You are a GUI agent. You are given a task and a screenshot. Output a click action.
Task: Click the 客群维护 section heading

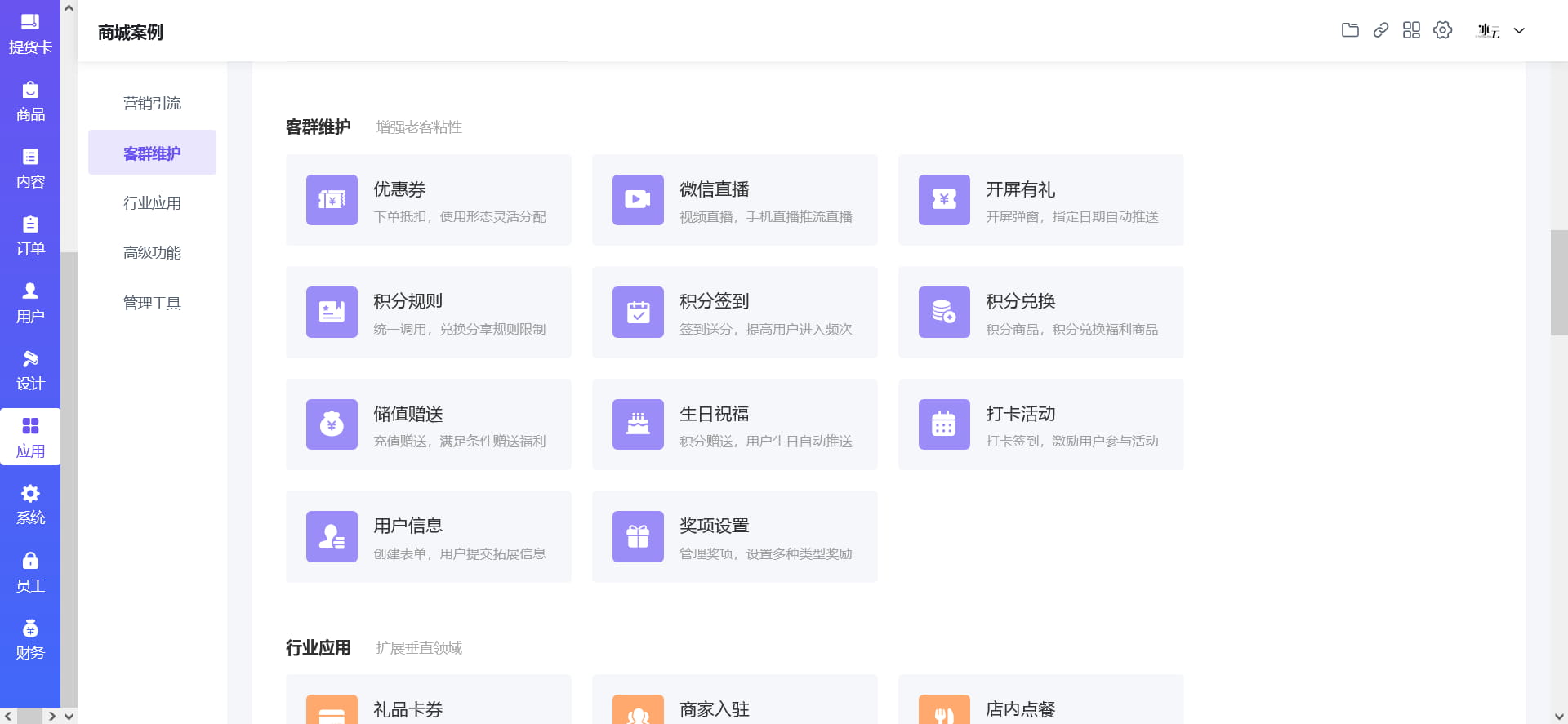tap(318, 127)
